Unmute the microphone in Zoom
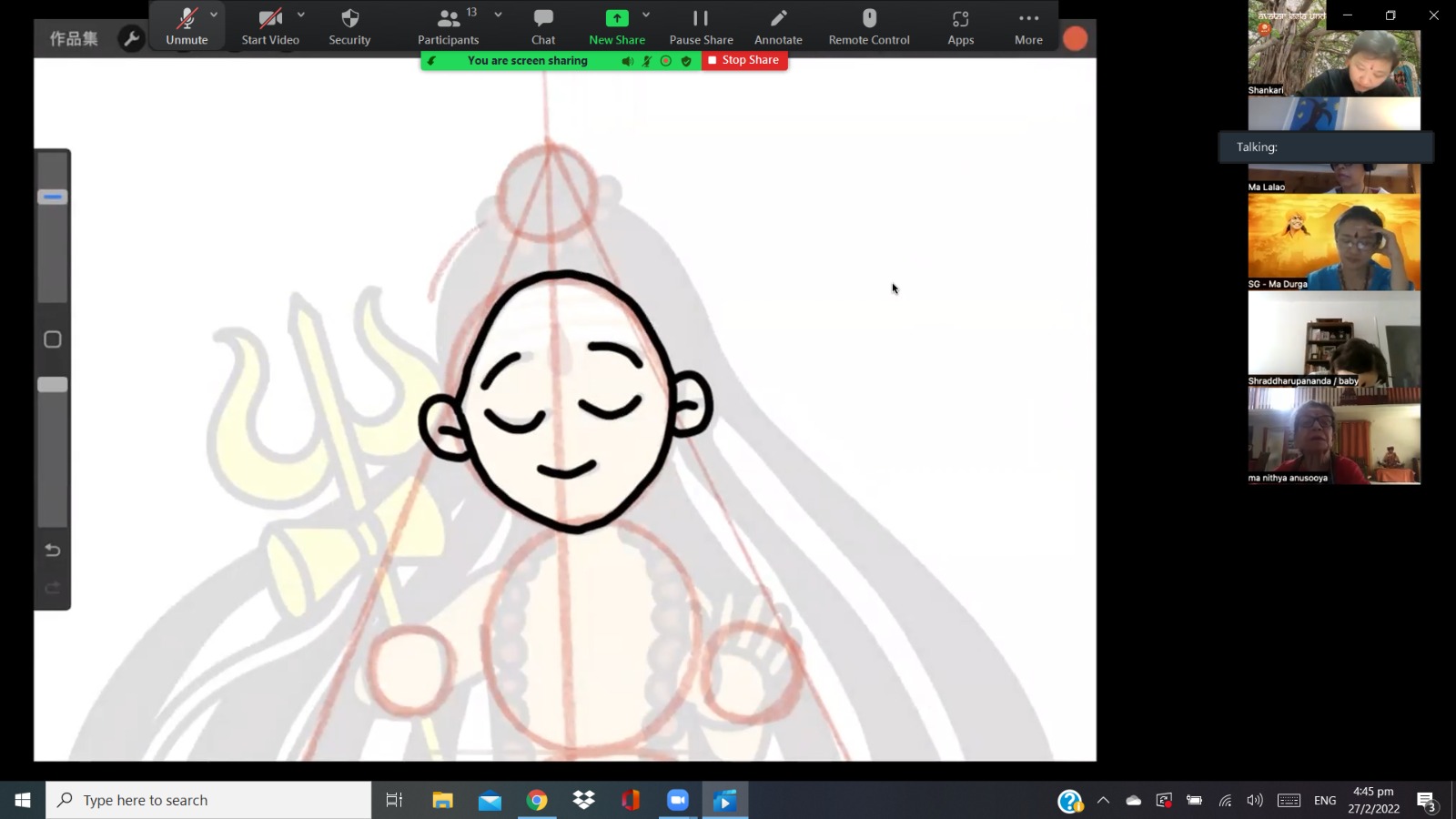The height and width of the screenshot is (819, 1456). pos(187,26)
